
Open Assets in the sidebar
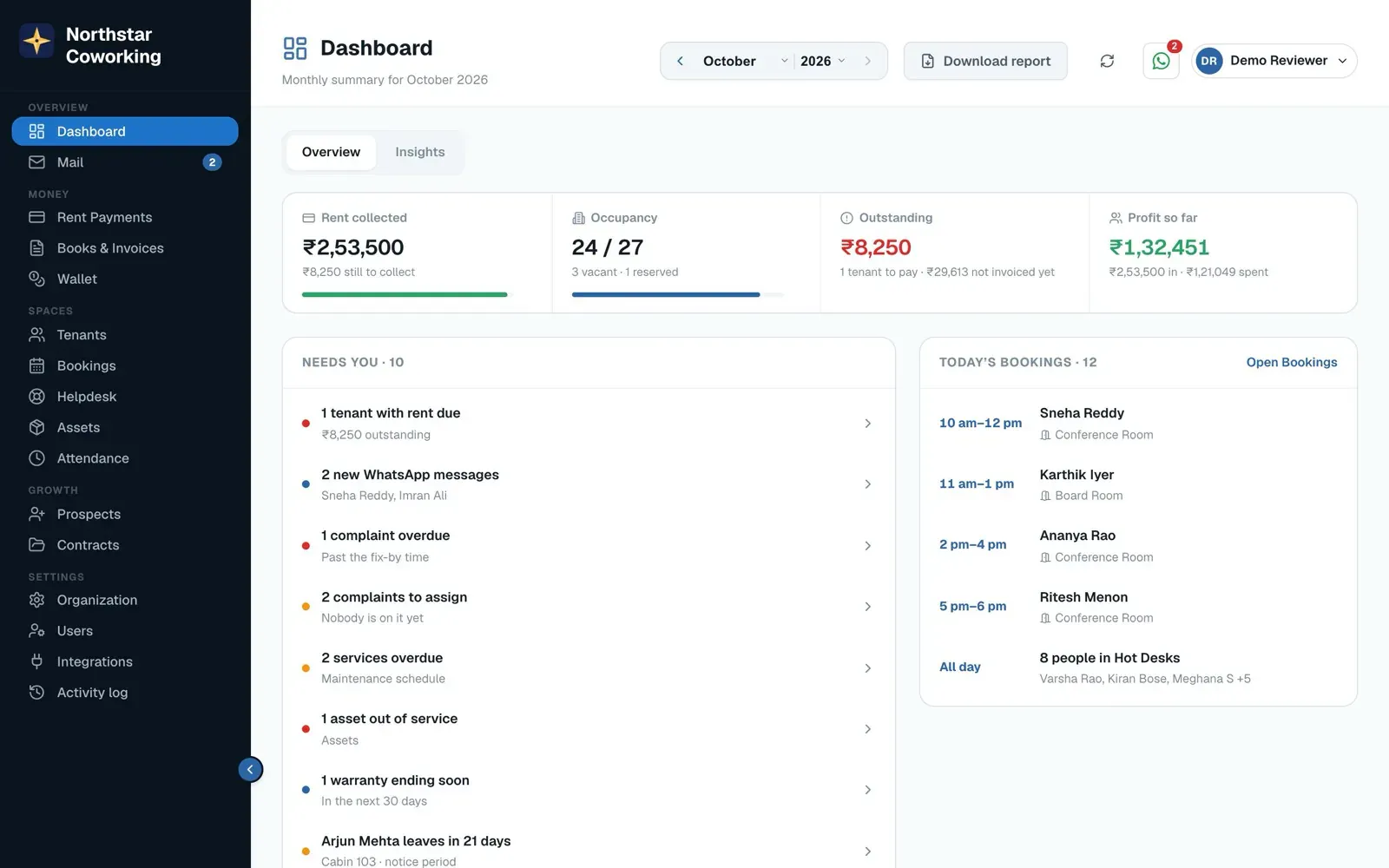click(125, 427)
